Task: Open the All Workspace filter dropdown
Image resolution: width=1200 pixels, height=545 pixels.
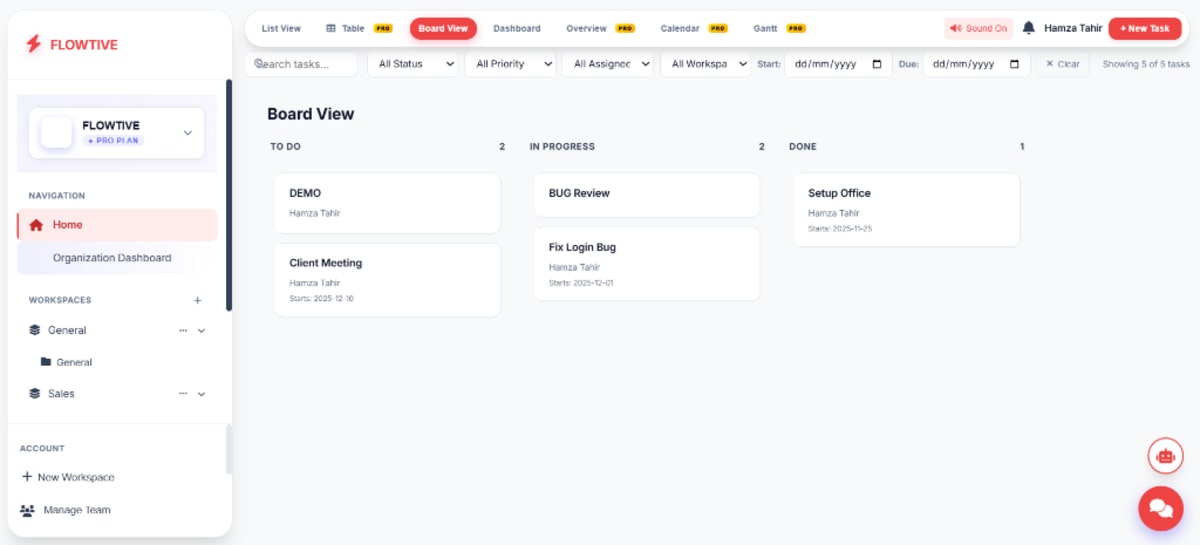Action: click(x=705, y=64)
